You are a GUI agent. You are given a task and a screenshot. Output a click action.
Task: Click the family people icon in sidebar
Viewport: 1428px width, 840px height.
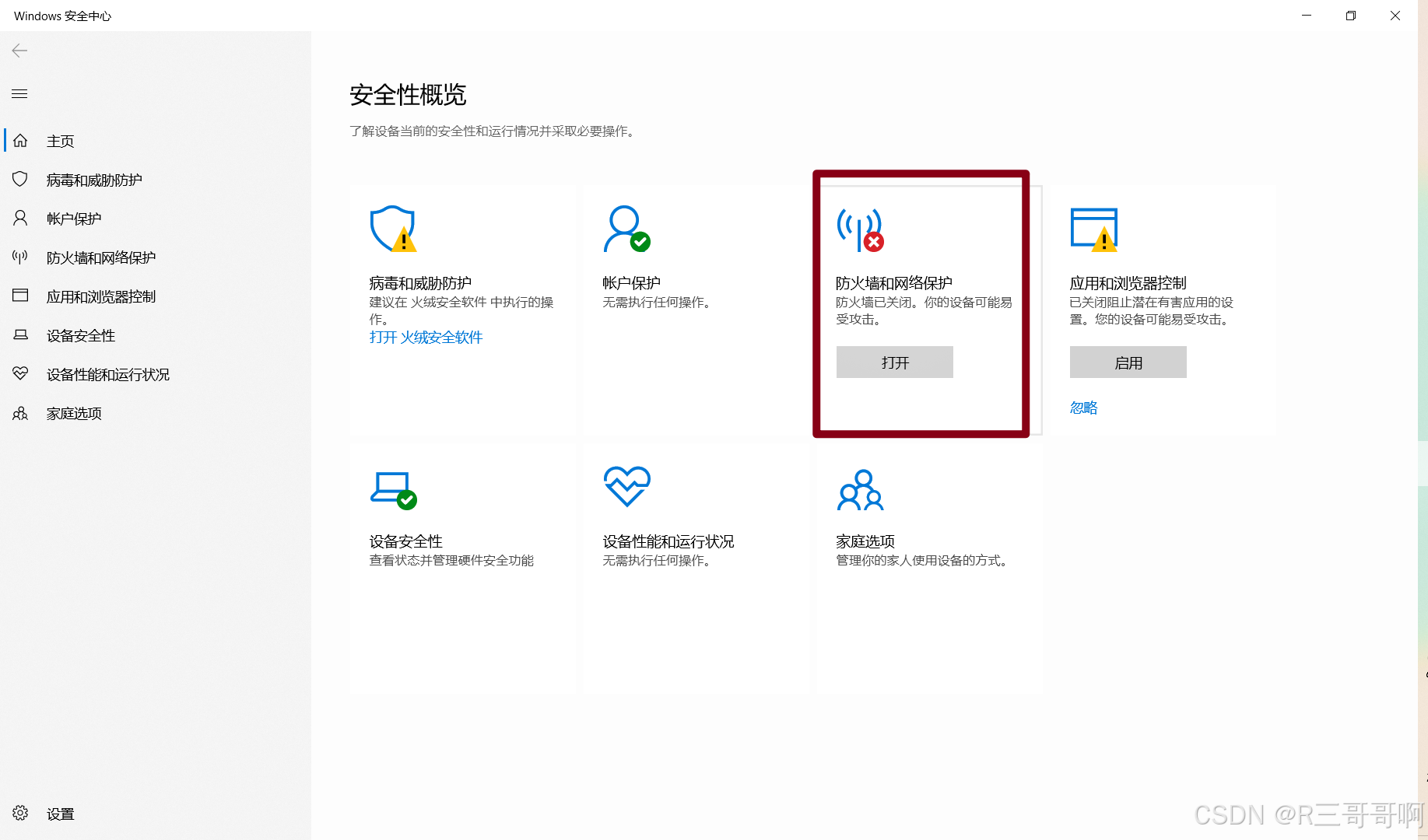click(x=20, y=413)
